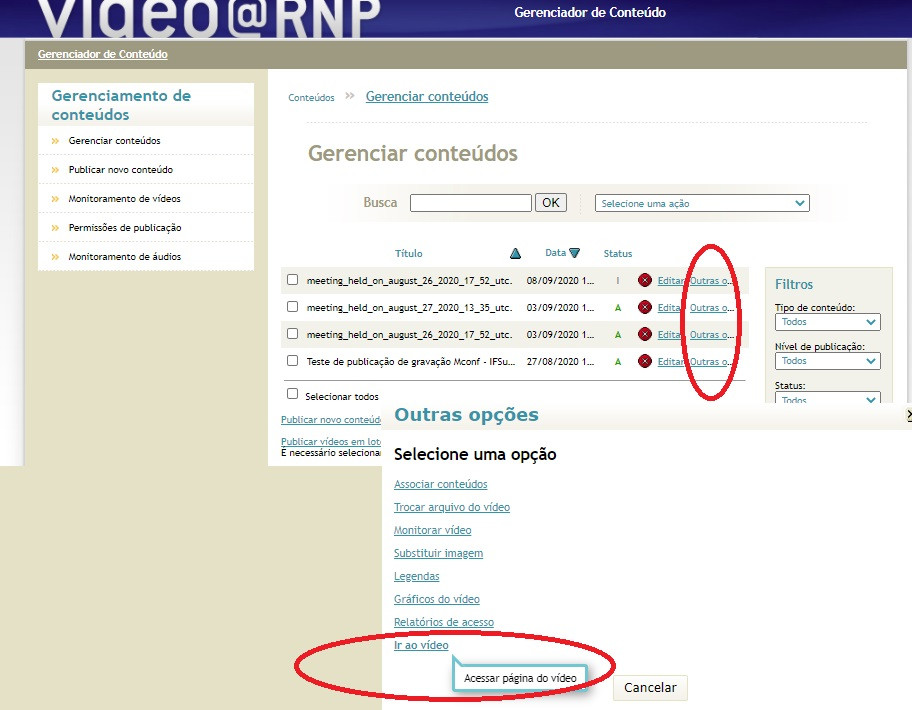Viewport: 912px width, 710px height.
Task: Click red delete icon for Teste de publicação row
Action: click(x=645, y=361)
